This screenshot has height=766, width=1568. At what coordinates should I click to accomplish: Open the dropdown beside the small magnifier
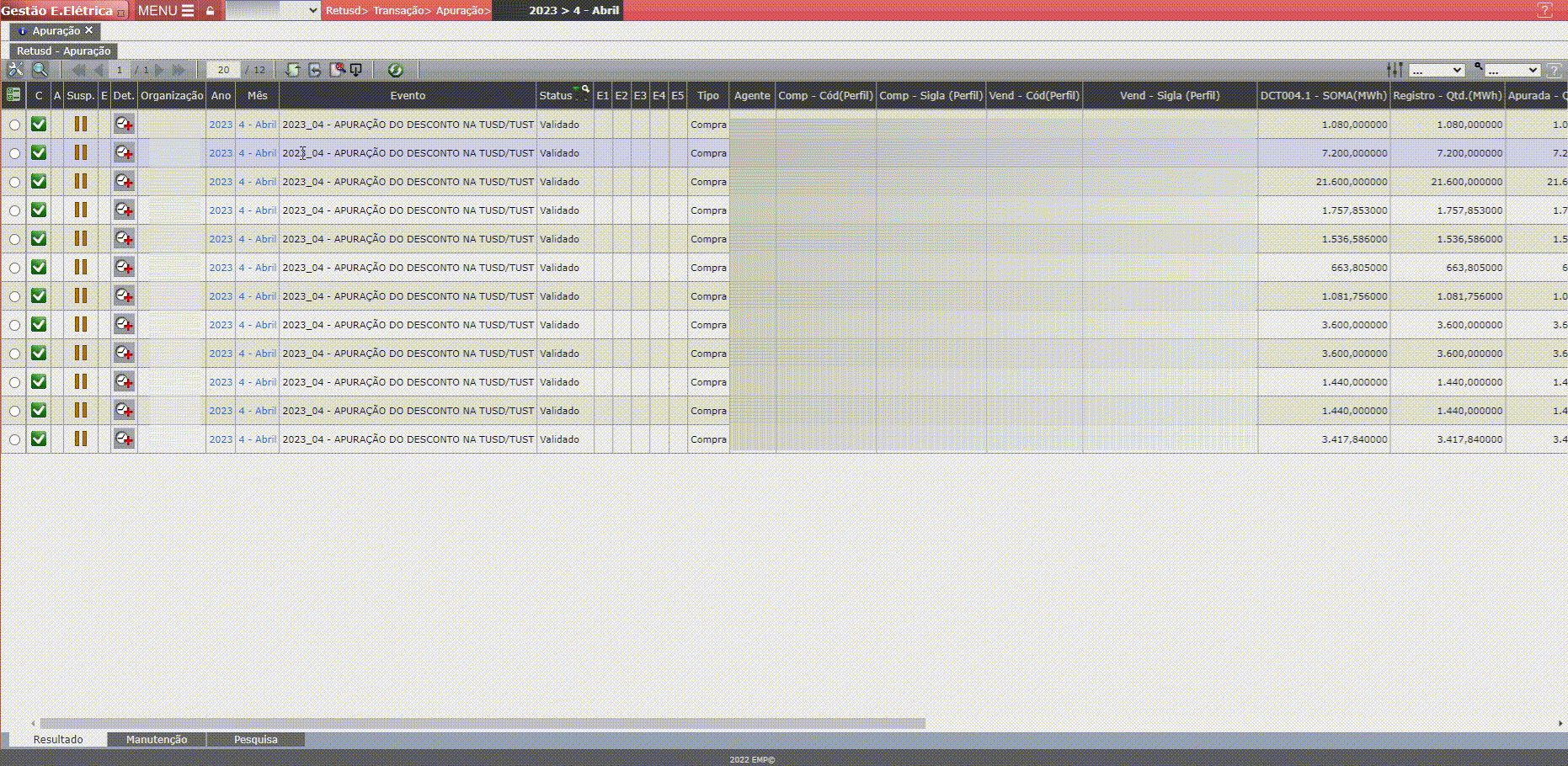coord(1512,71)
